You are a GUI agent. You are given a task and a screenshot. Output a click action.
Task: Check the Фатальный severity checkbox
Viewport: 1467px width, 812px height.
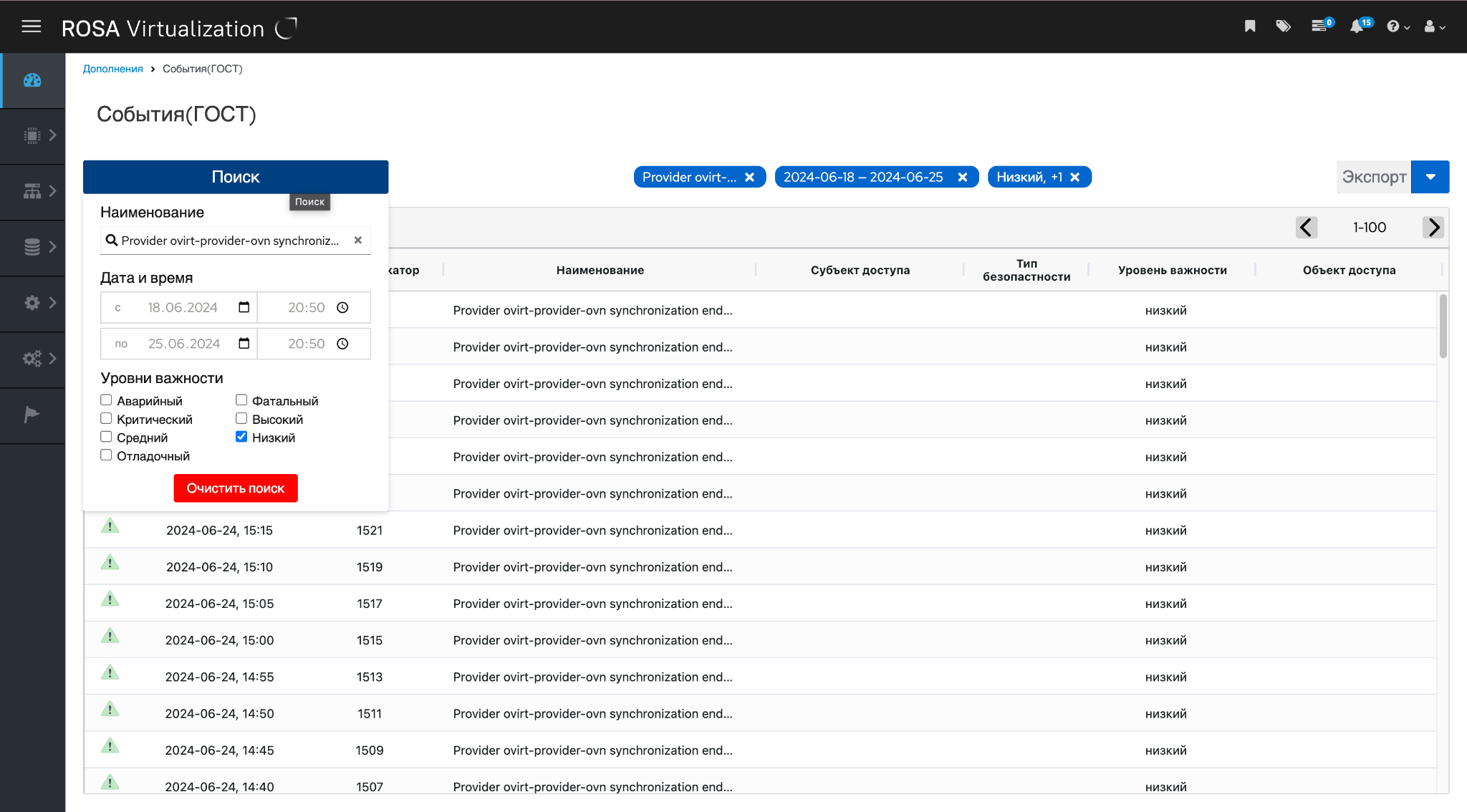(x=241, y=400)
